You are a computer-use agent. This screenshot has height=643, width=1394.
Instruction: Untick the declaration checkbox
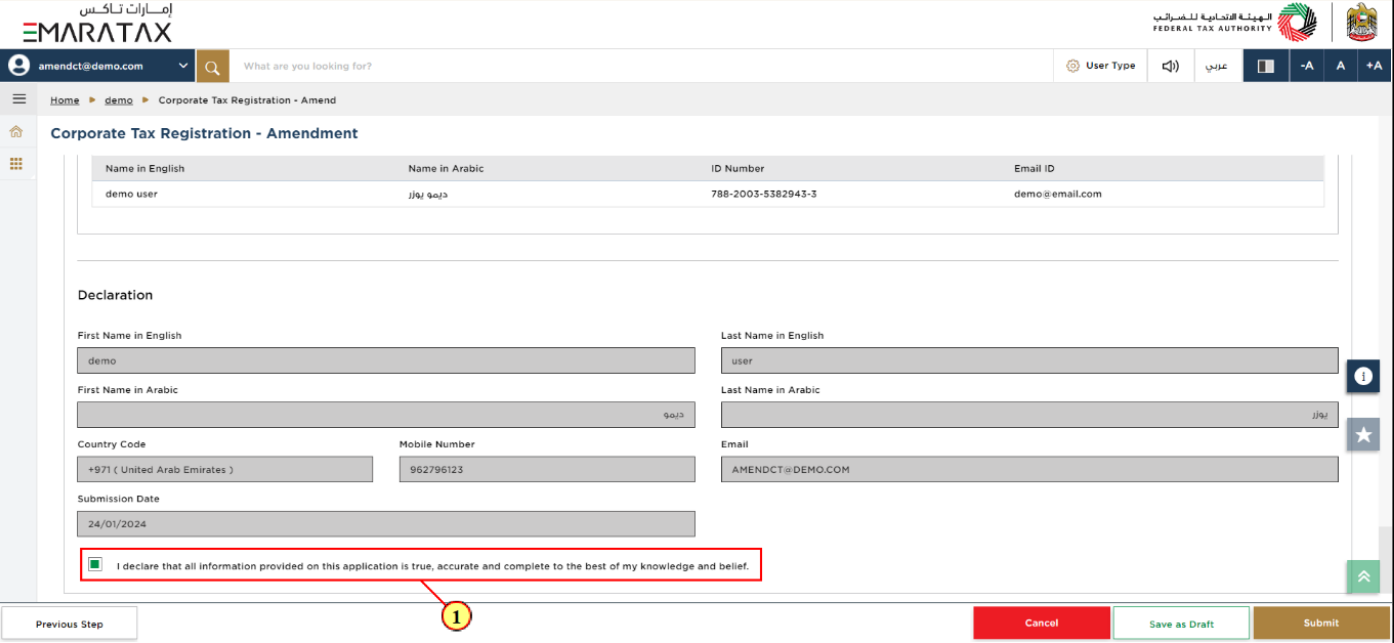(95, 565)
